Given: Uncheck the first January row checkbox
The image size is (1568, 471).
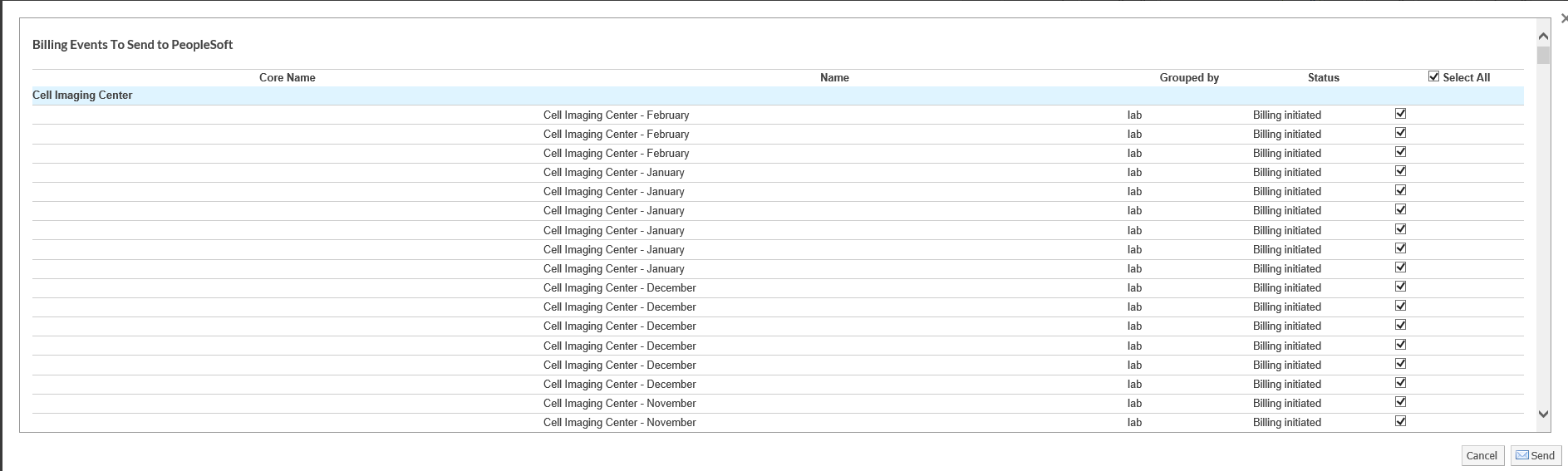Looking at the screenshot, I should [x=1400, y=171].
